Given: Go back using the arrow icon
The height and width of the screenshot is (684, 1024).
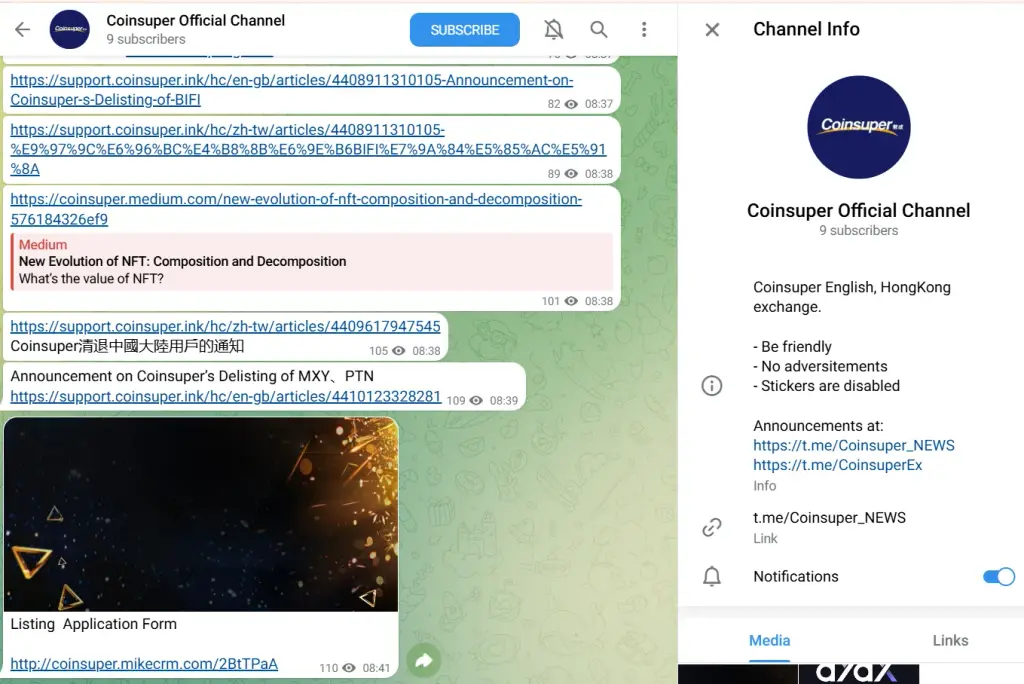Looking at the screenshot, I should 23,29.
